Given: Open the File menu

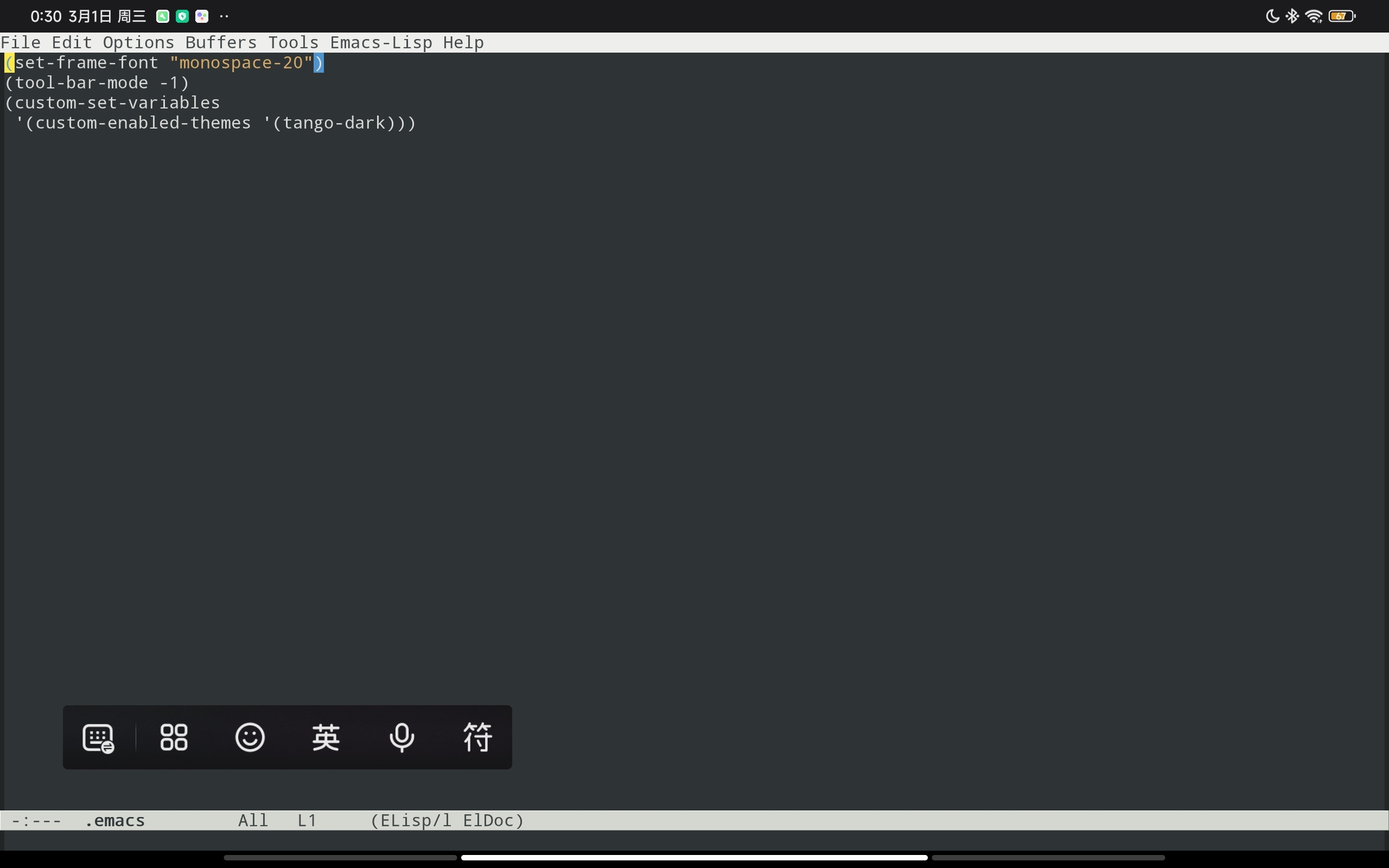Looking at the screenshot, I should pos(21,43).
